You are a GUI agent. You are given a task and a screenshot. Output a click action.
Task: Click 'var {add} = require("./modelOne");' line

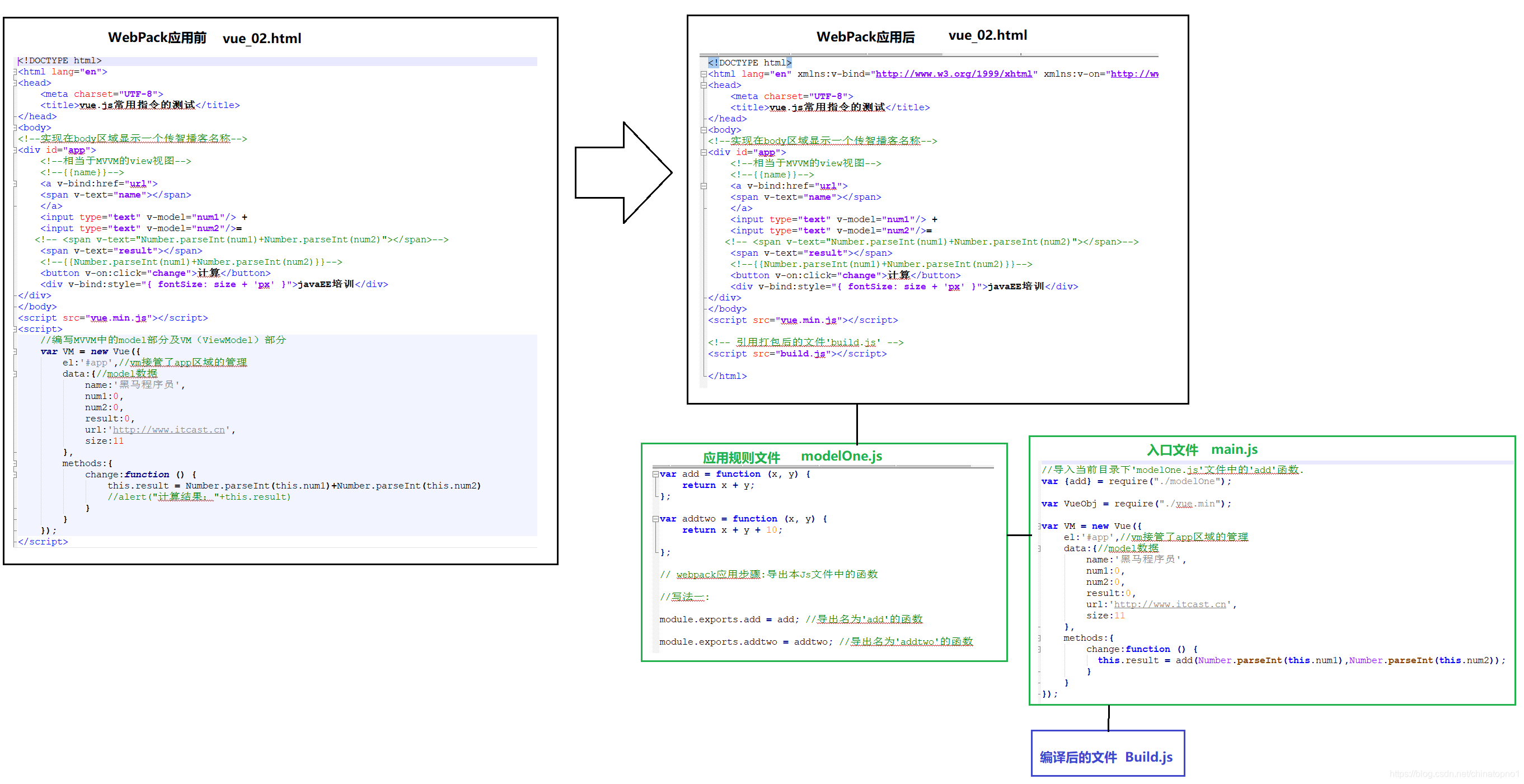pyautogui.click(x=1137, y=482)
